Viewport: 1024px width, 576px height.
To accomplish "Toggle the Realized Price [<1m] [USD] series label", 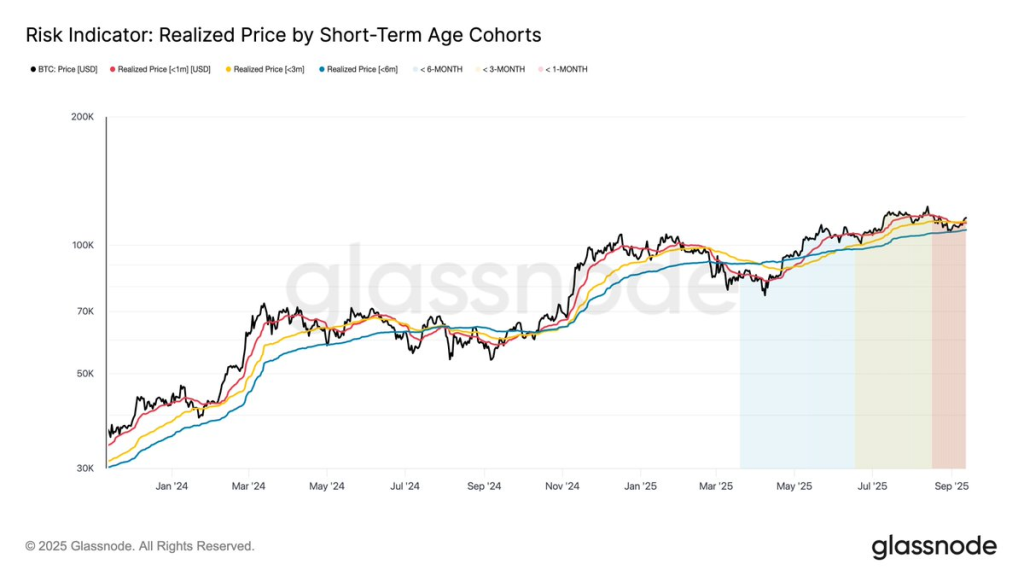I will (x=165, y=69).
